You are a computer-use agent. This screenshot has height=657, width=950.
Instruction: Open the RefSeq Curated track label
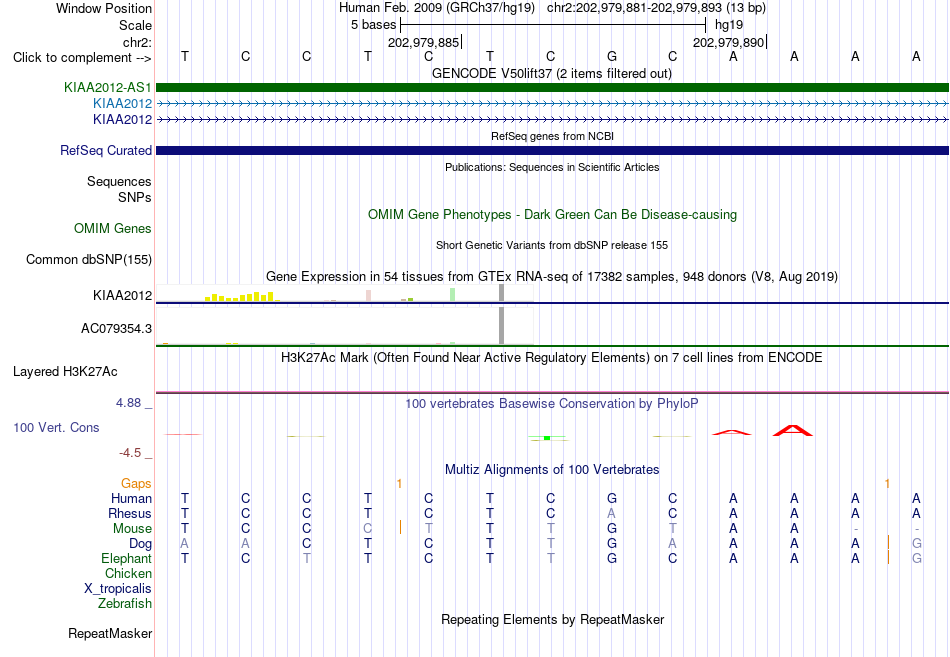106,150
